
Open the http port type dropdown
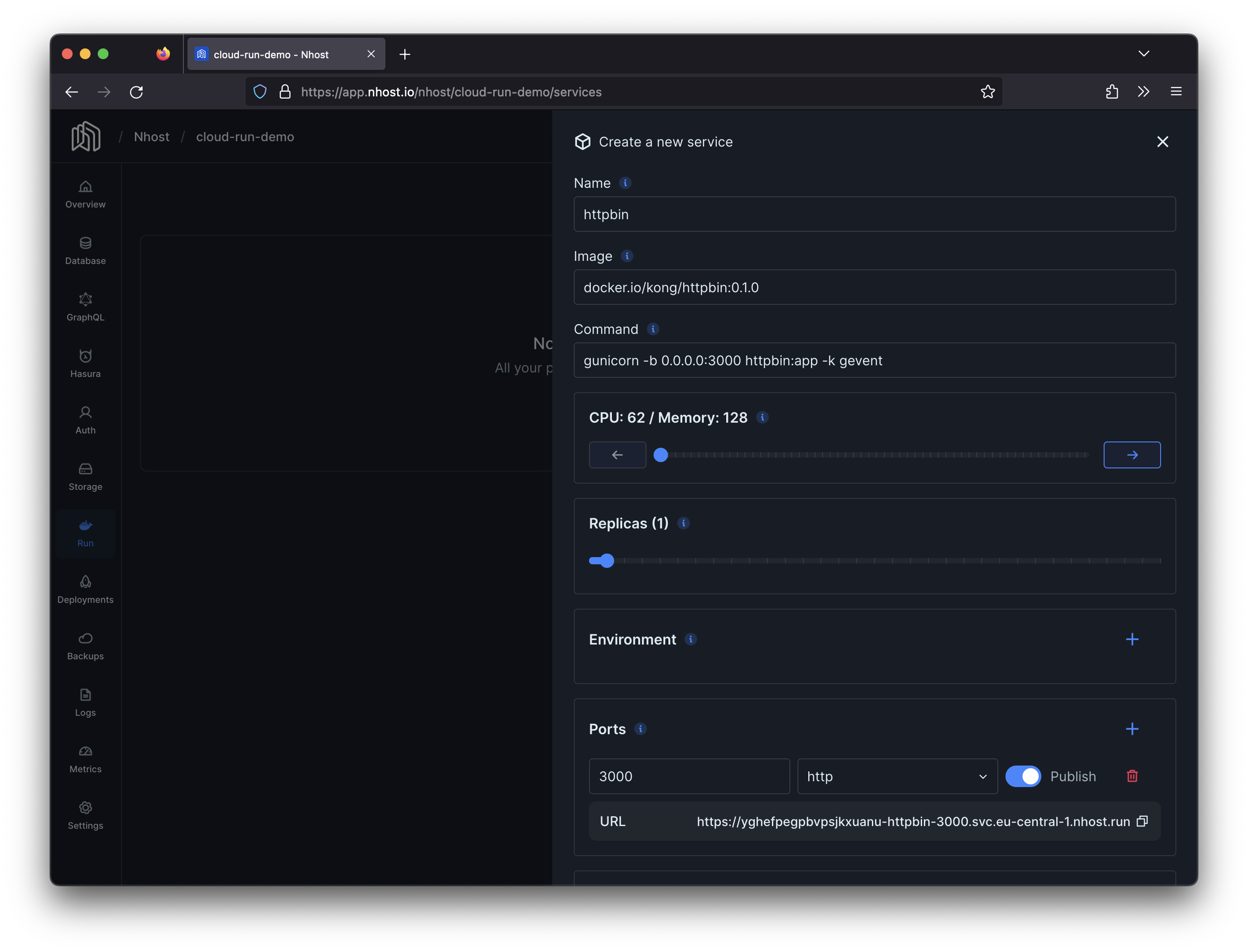897,776
